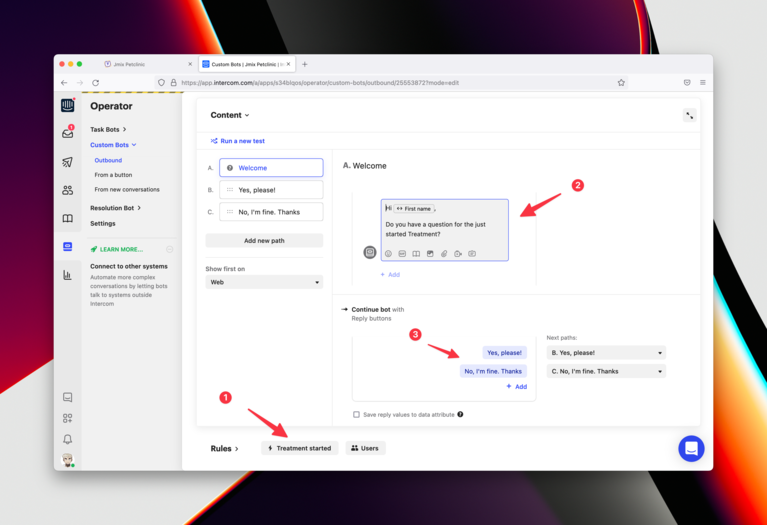The height and width of the screenshot is (525, 767).
Task: Select the Operator bot sidebar icon
Action: coord(68,246)
